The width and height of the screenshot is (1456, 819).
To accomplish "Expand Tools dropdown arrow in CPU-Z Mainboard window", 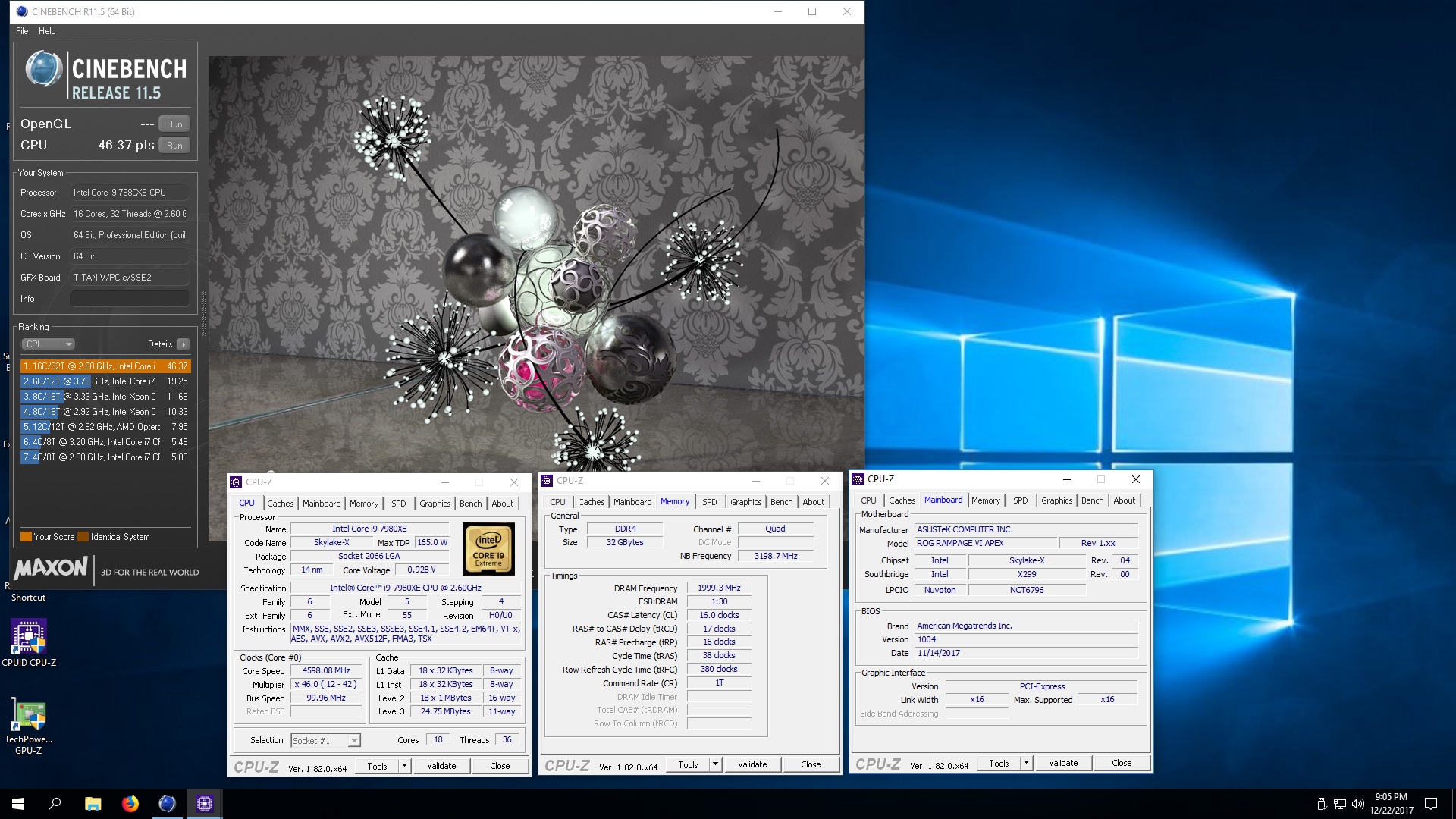I will point(1026,763).
